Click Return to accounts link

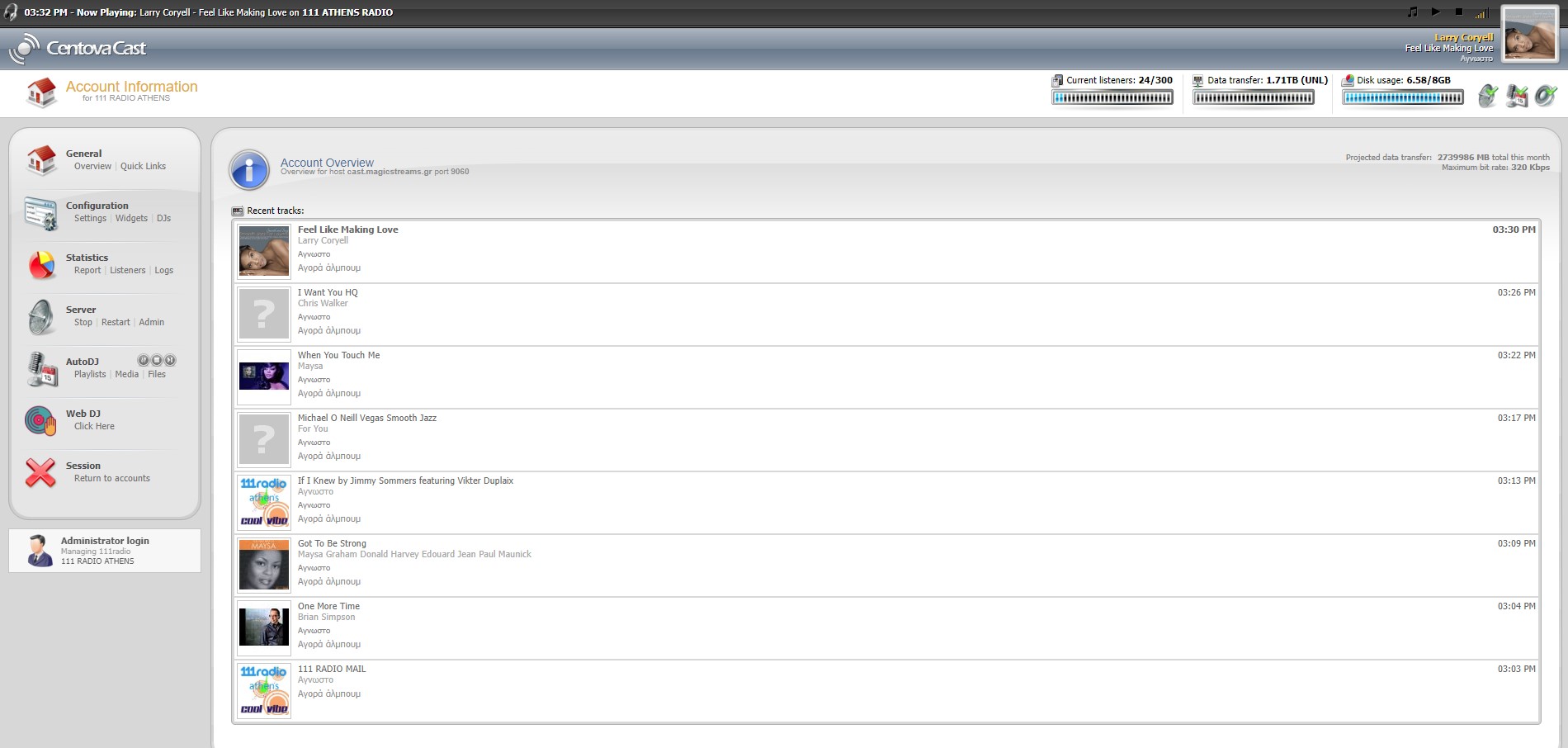(x=112, y=478)
